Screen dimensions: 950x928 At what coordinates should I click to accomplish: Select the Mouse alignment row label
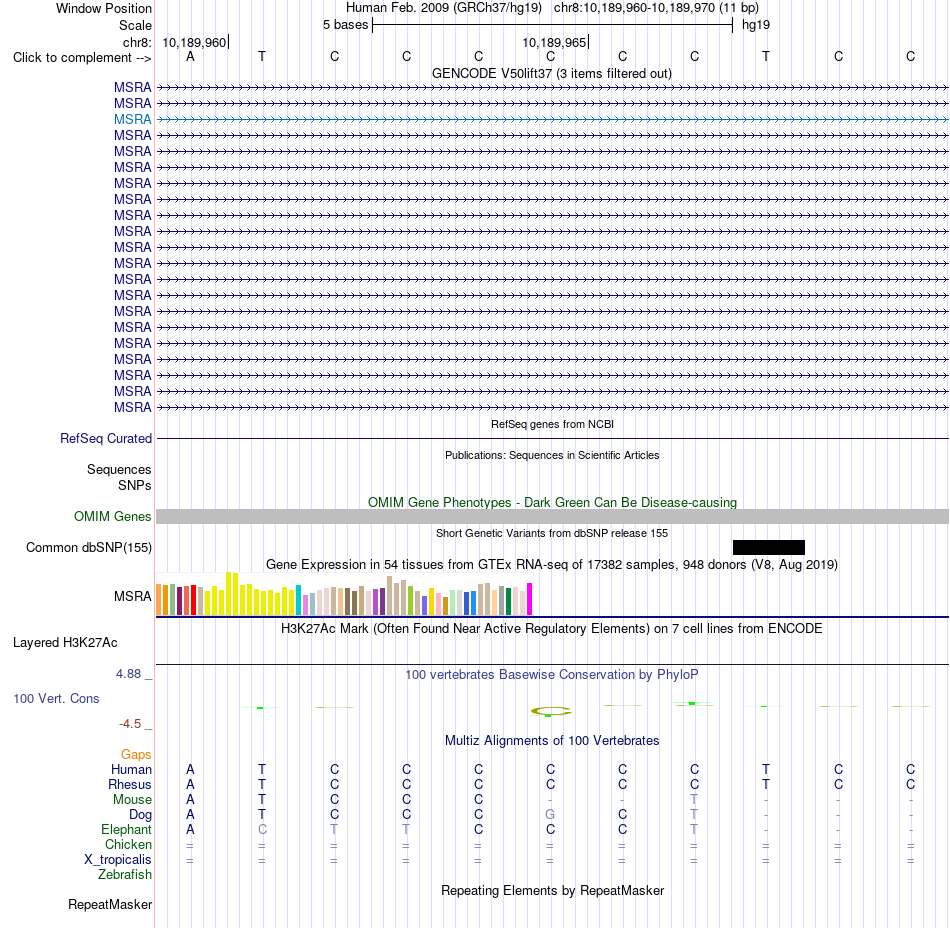point(132,800)
